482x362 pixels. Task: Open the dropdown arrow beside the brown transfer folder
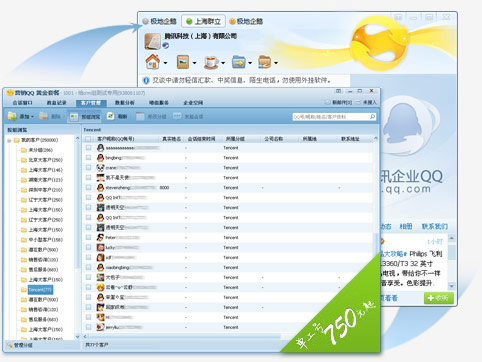pos(276,63)
